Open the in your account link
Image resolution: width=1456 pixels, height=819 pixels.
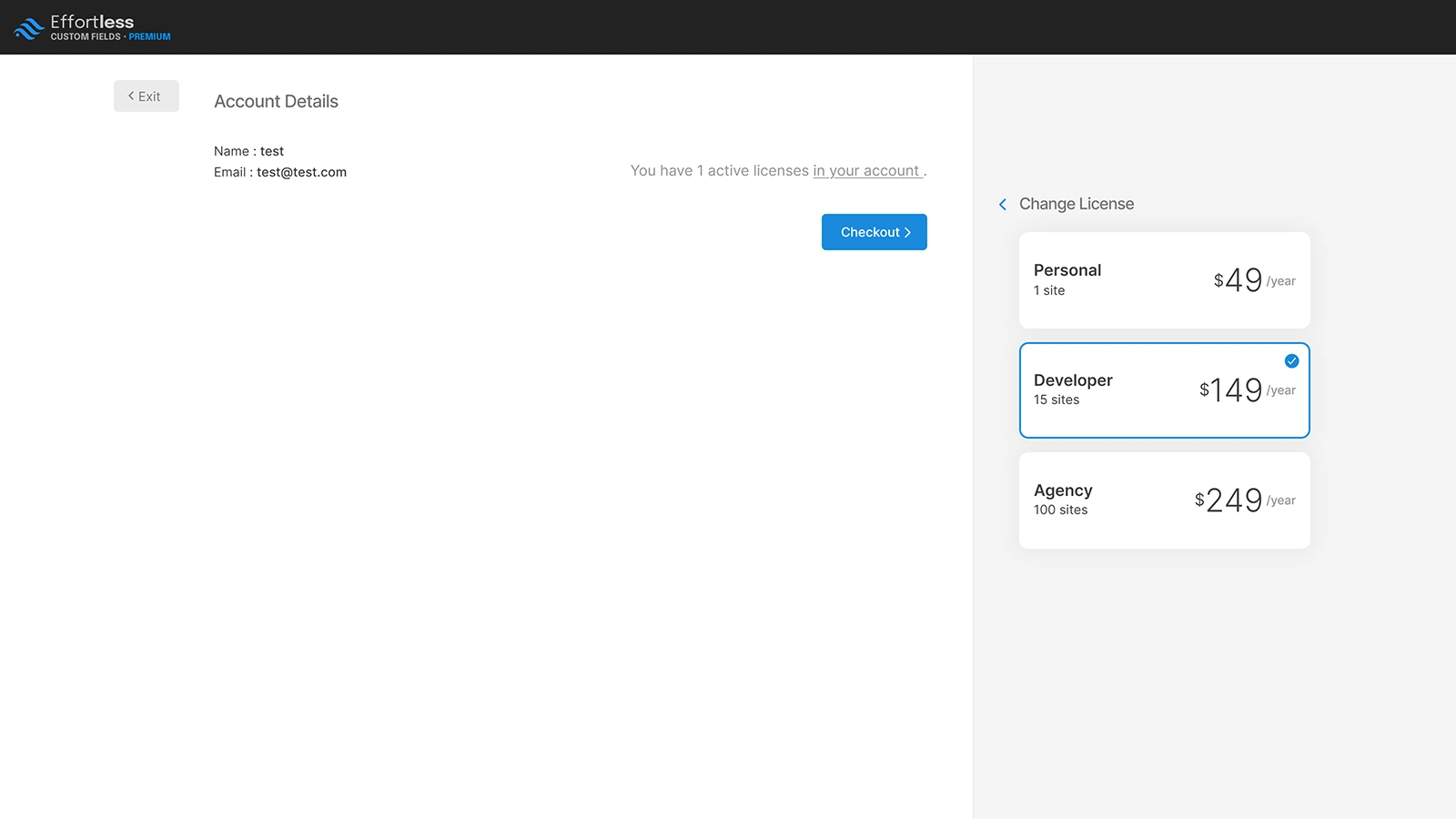pyautogui.click(x=867, y=170)
